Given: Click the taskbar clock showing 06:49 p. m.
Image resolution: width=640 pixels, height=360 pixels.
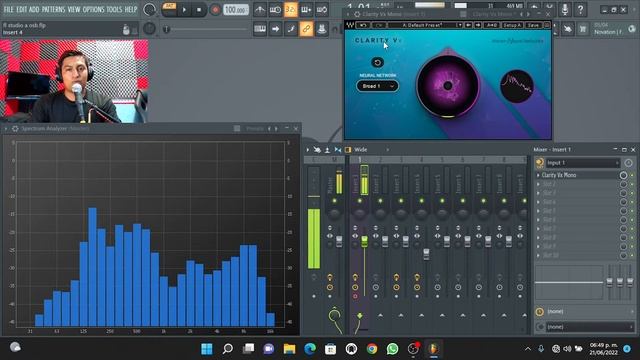Looking at the screenshot, I should pos(603,349).
